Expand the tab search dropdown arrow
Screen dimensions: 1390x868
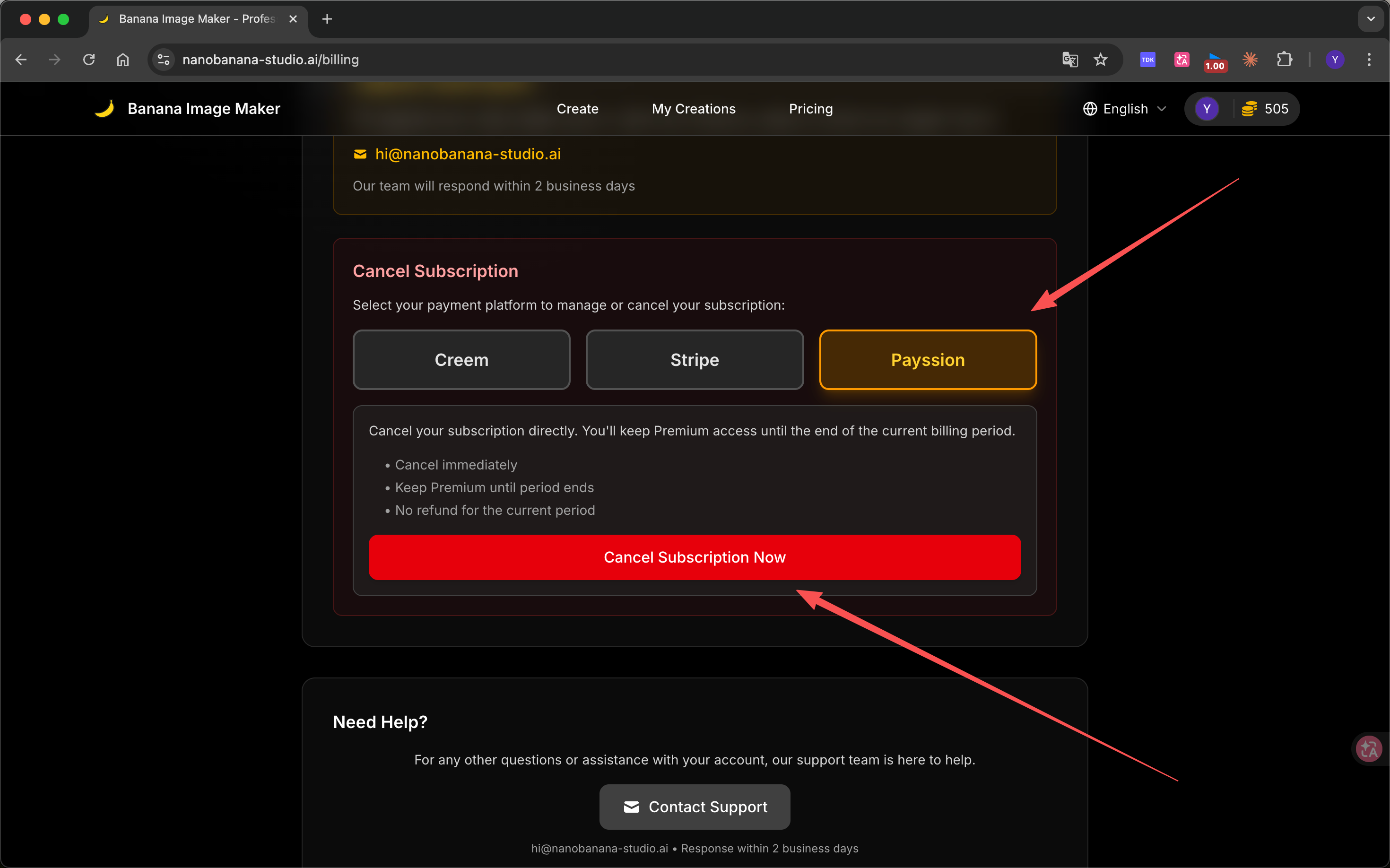1371,19
